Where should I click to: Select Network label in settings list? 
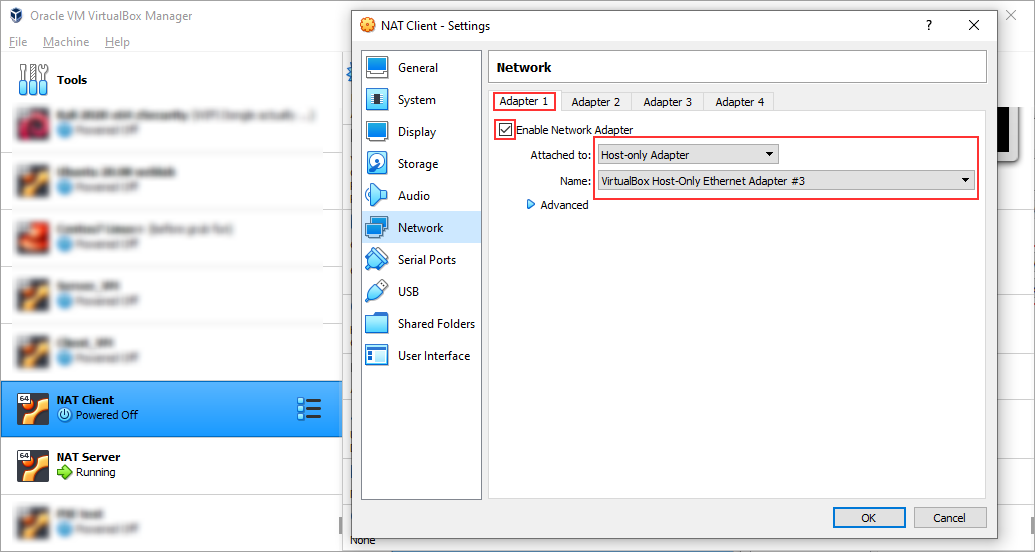pos(420,228)
